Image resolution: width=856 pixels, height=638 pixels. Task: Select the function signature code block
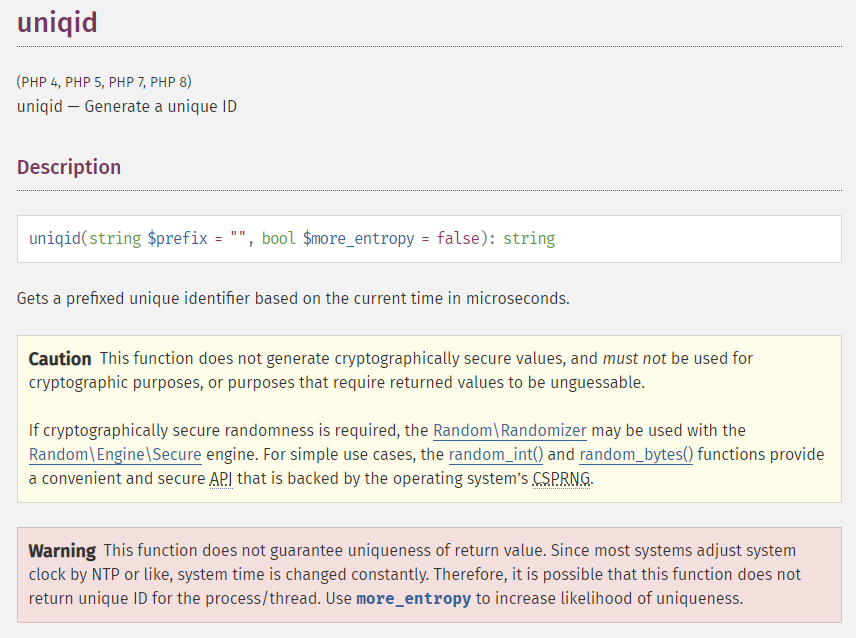pyautogui.click(x=428, y=238)
